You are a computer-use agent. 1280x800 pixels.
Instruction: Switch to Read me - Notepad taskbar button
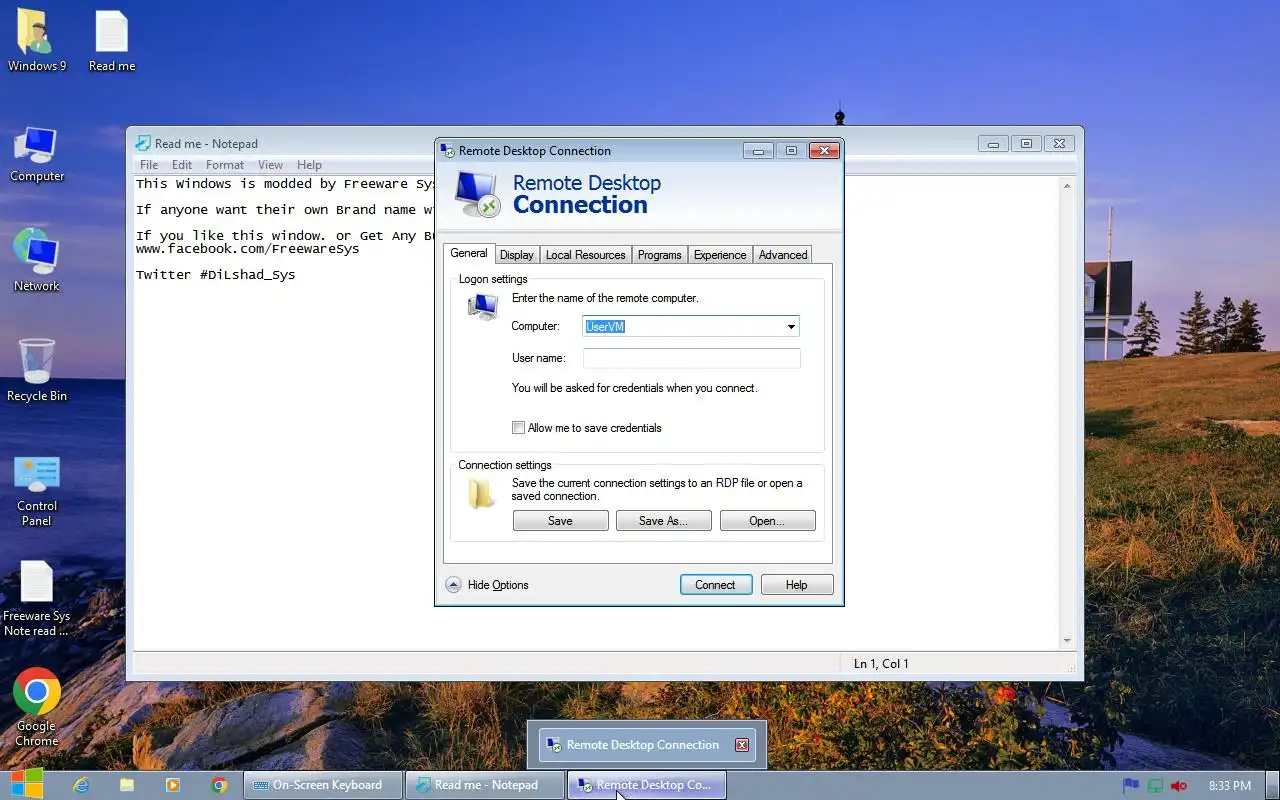(485, 785)
